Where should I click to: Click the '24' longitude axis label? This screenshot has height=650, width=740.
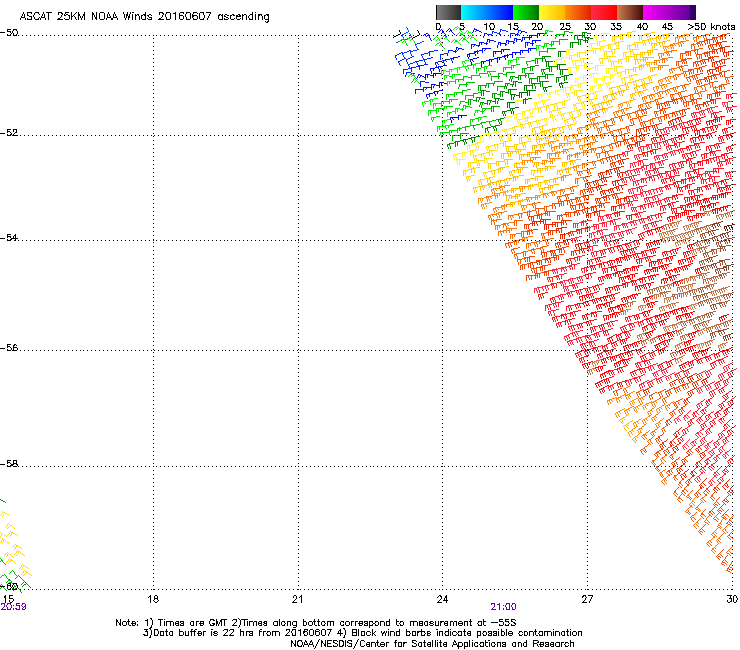(442, 599)
